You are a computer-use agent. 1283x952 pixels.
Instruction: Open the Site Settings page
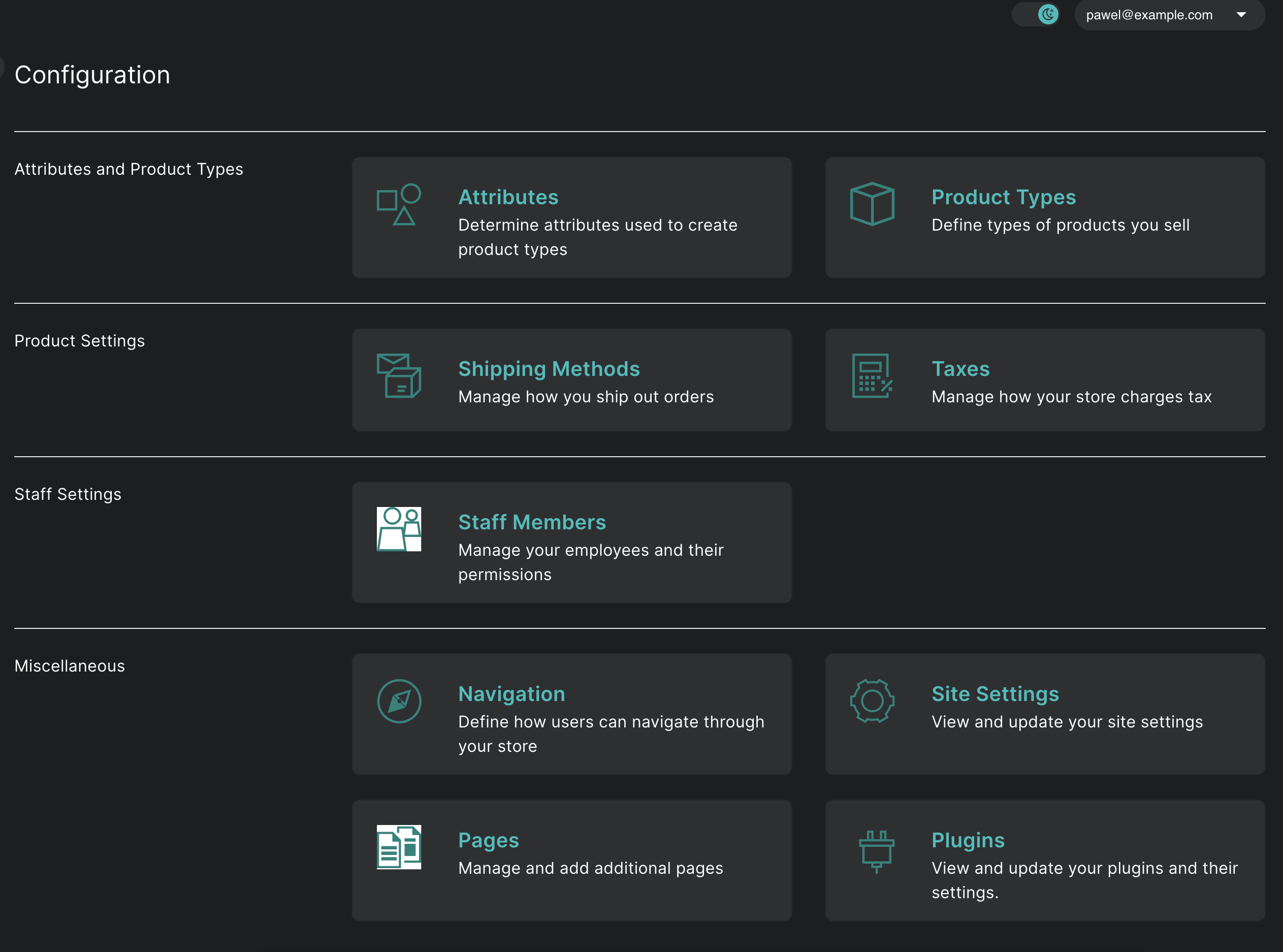(x=995, y=694)
